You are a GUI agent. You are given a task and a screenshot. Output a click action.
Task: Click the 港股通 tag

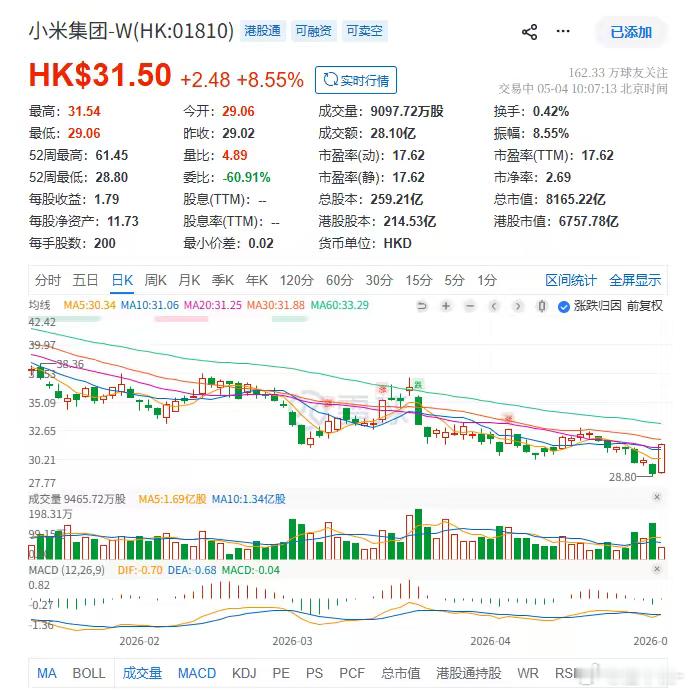[x=263, y=31]
